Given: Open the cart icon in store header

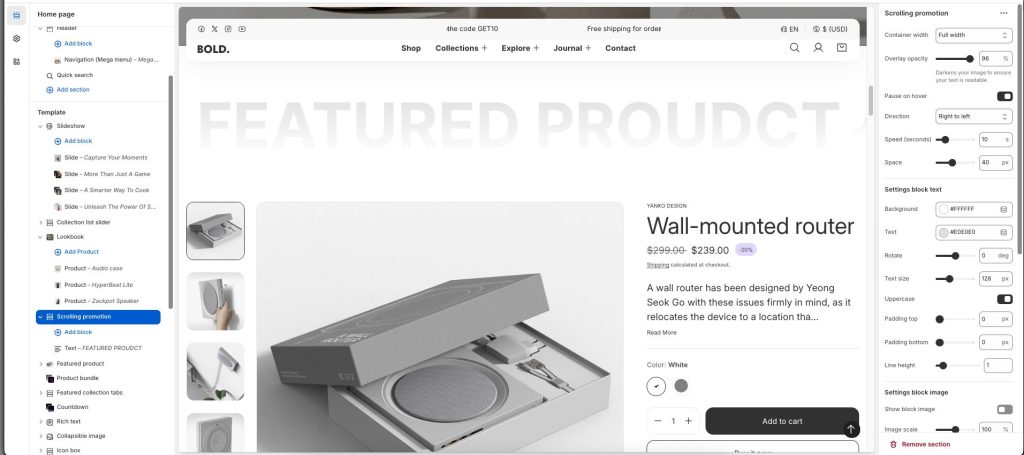Looking at the screenshot, I should click(842, 48).
